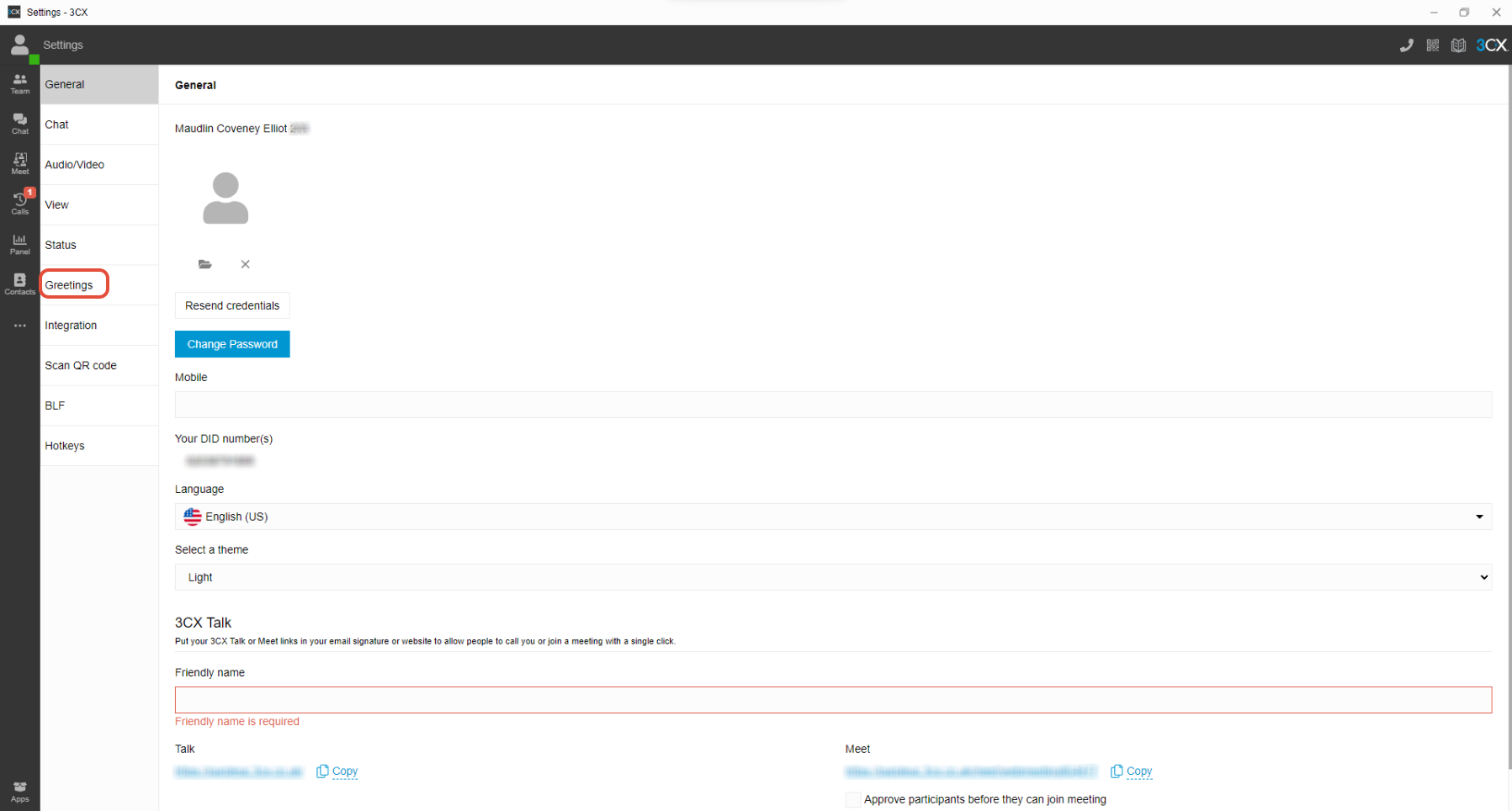Open the blurred Talk URL link
Image resolution: width=1512 pixels, height=811 pixels.
(239, 771)
